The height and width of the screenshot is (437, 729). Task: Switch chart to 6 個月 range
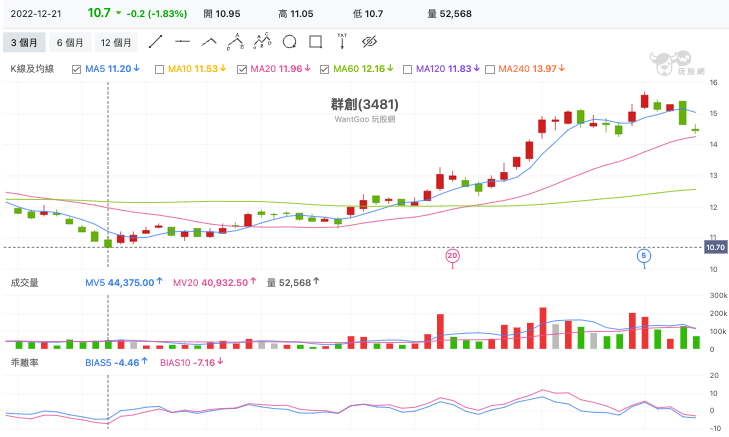pyautogui.click(x=70, y=42)
